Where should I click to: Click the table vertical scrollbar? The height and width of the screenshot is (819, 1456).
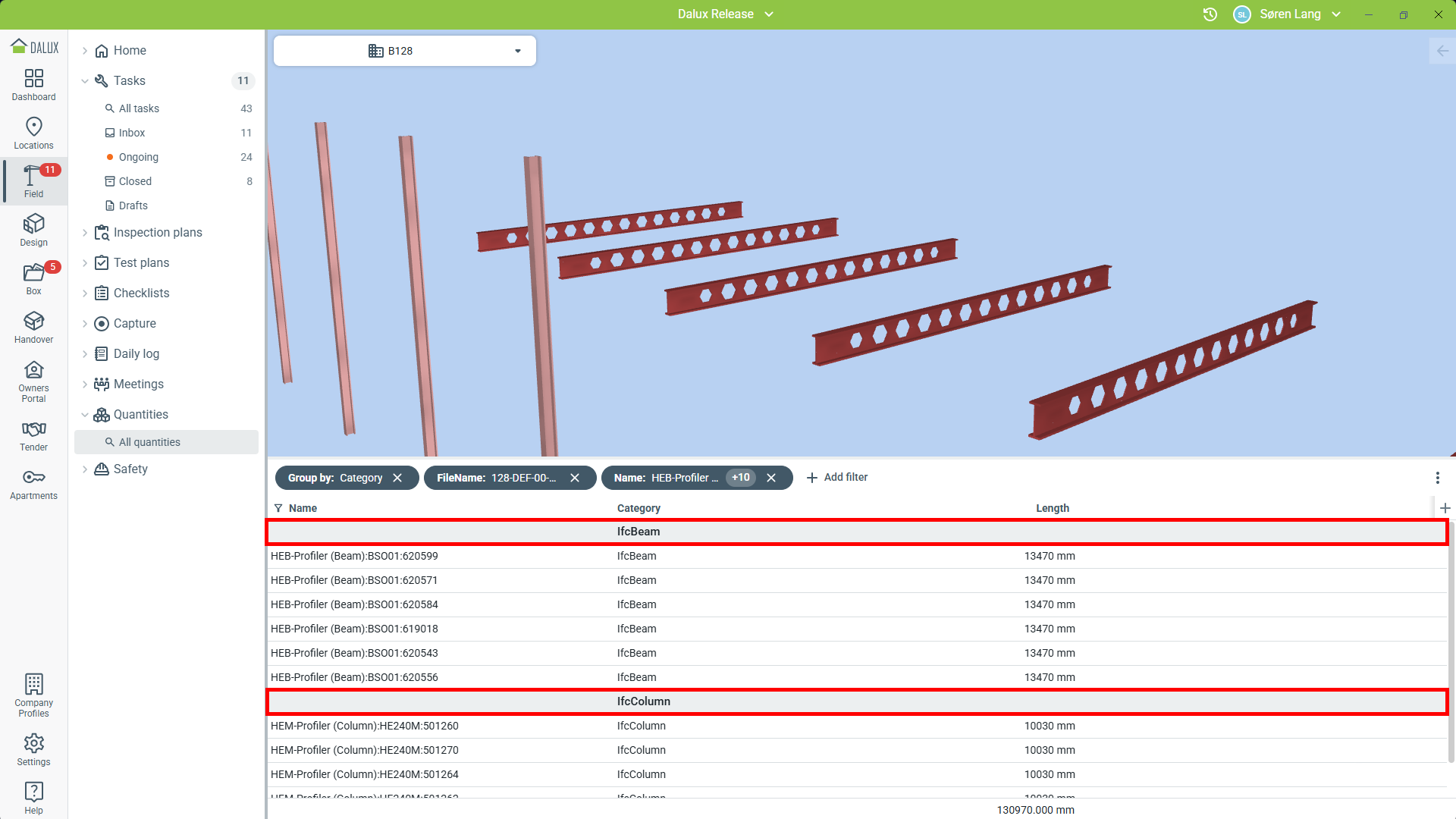pyautogui.click(x=1451, y=641)
